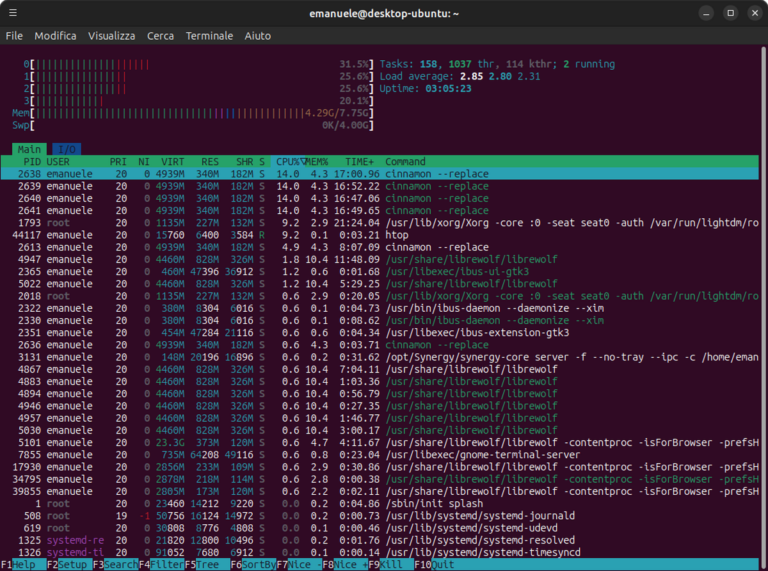Select ibus-extension-gtk3 row PID 2351

pos(380,333)
